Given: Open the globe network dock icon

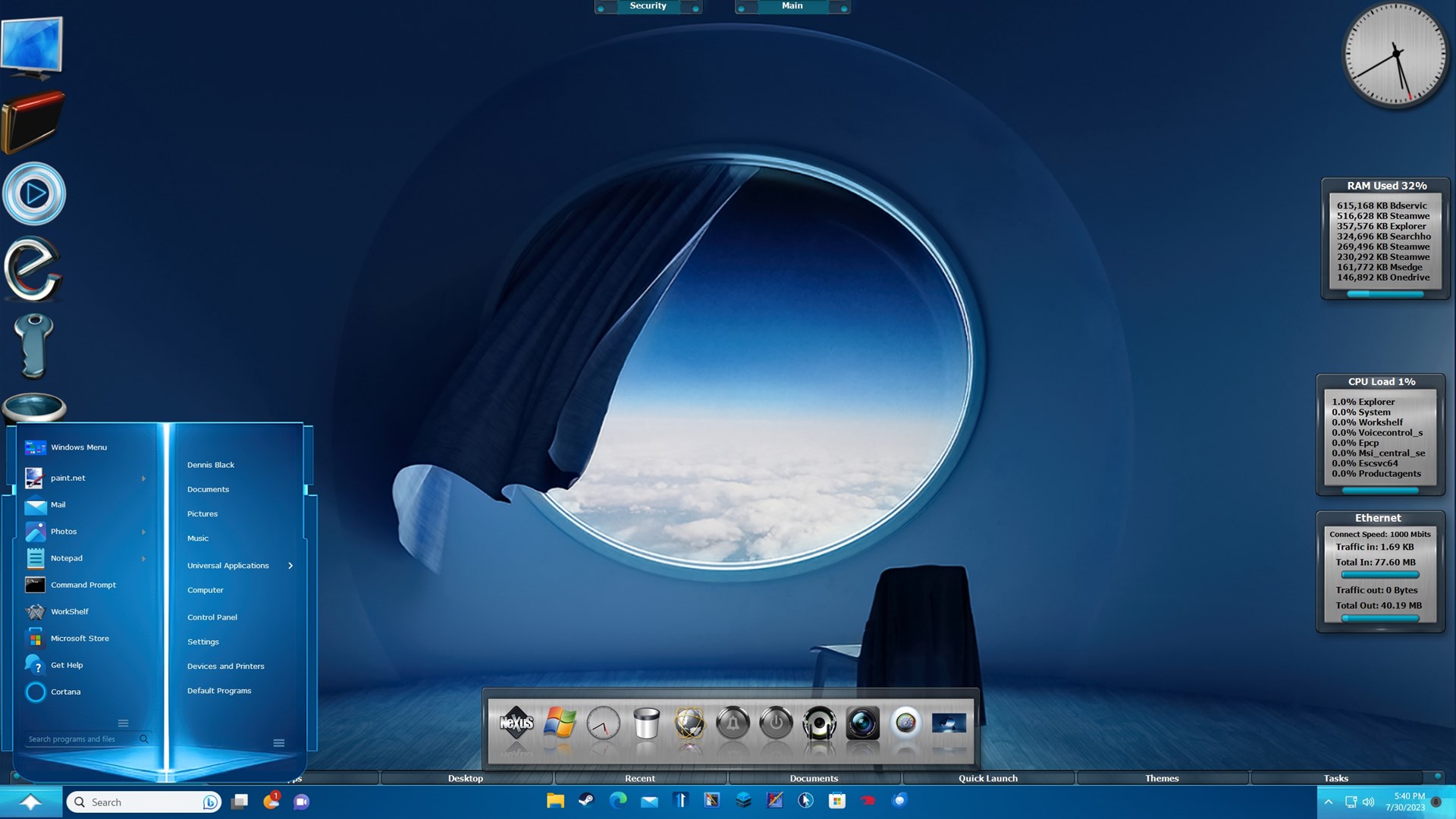Looking at the screenshot, I should click(689, 723).
